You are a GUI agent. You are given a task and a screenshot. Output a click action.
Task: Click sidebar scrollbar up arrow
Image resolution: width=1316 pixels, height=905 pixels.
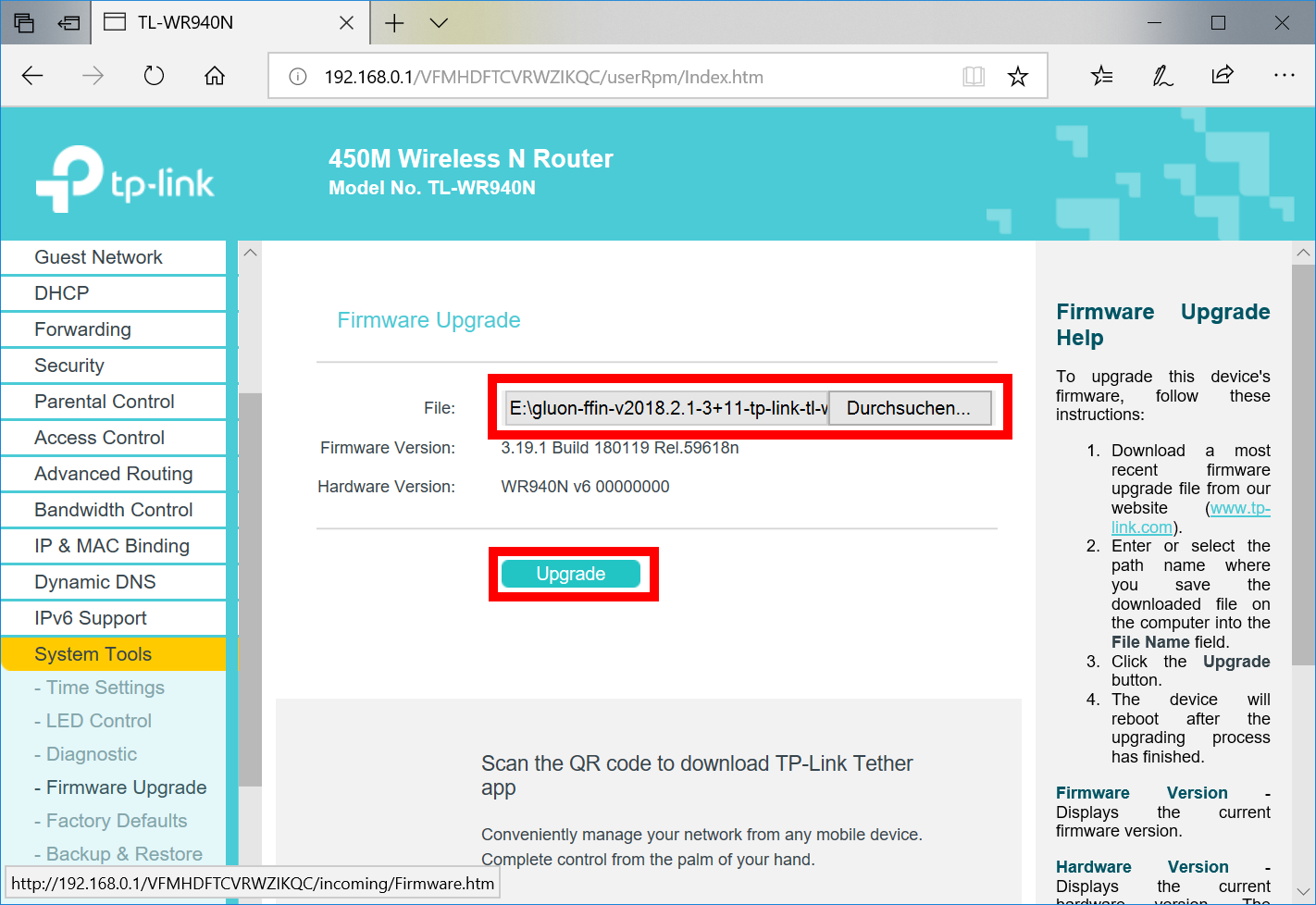pos(250,253)
